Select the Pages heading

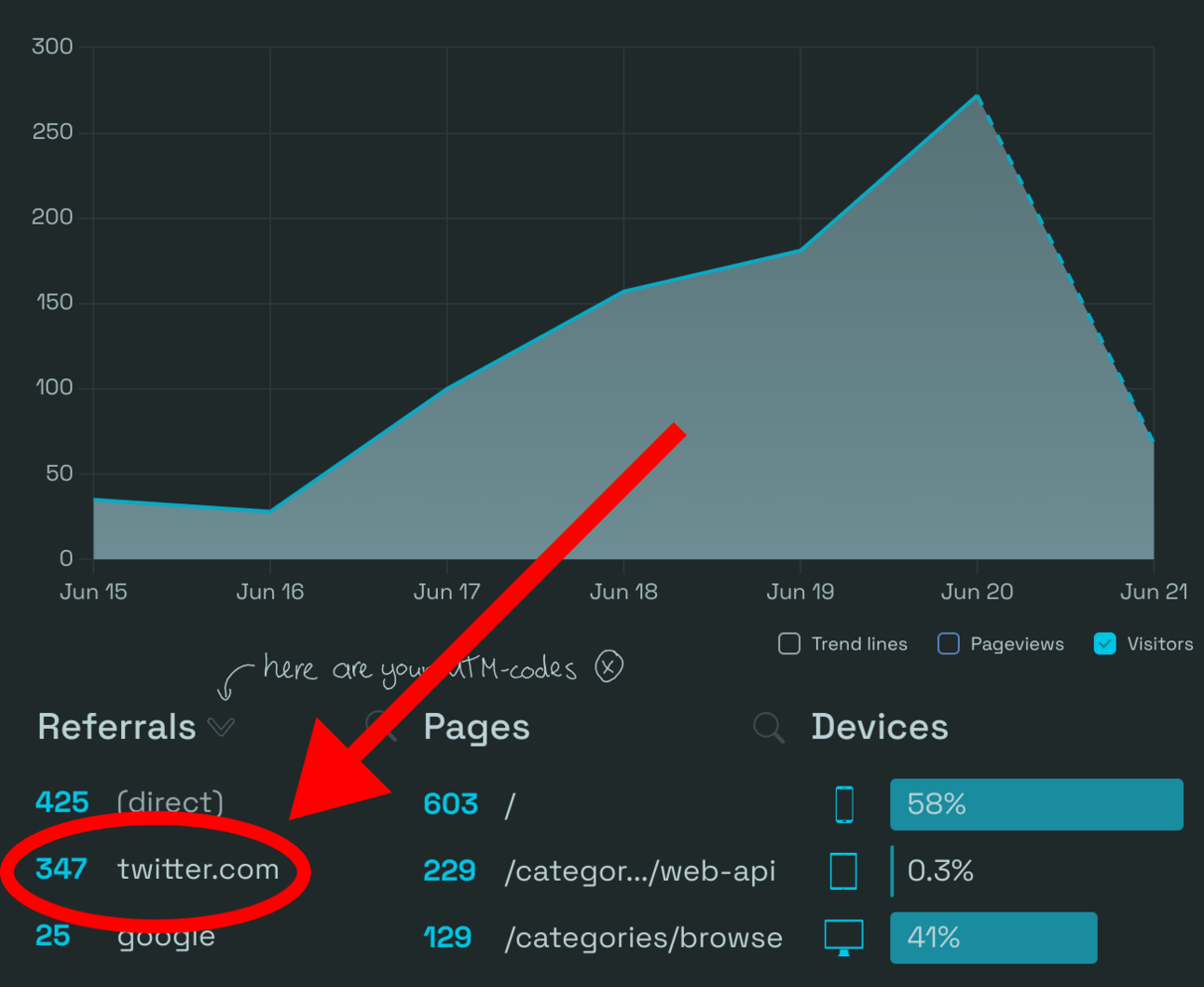(x=476, y=728)
